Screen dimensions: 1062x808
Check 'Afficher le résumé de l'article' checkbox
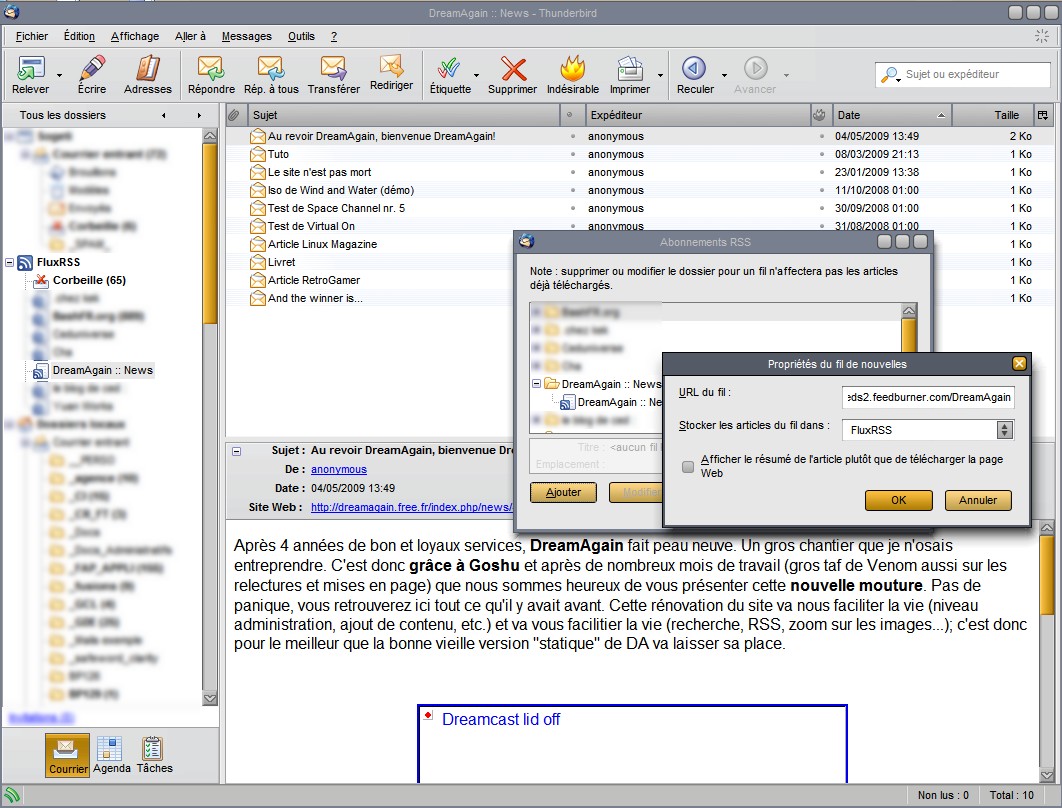[x=688, y=467]
